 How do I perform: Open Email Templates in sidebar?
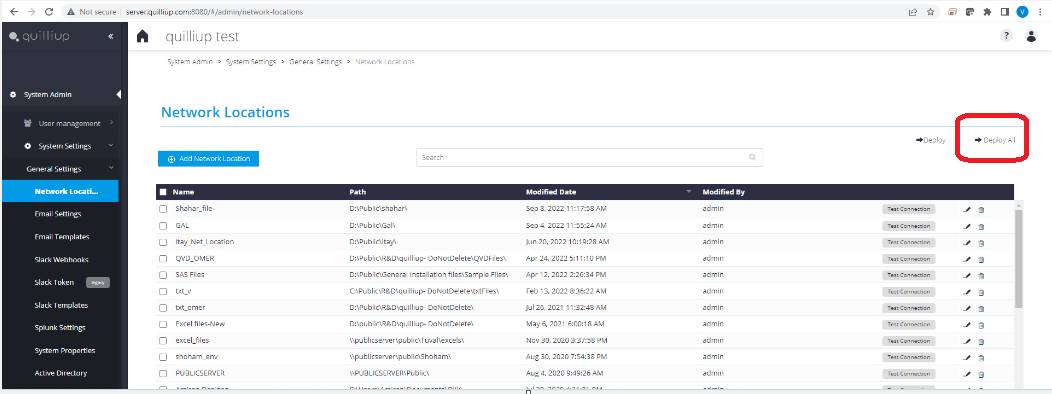tap(62, 237)
